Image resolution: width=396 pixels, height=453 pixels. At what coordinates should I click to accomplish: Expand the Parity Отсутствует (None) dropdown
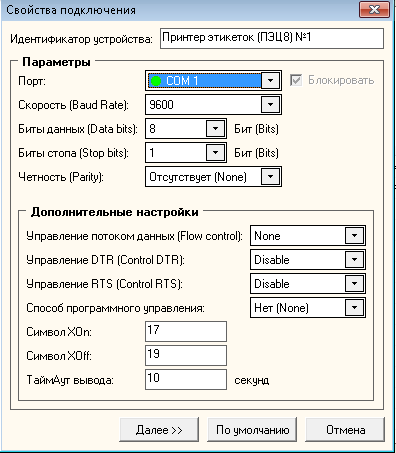click(x=270, y=177)
